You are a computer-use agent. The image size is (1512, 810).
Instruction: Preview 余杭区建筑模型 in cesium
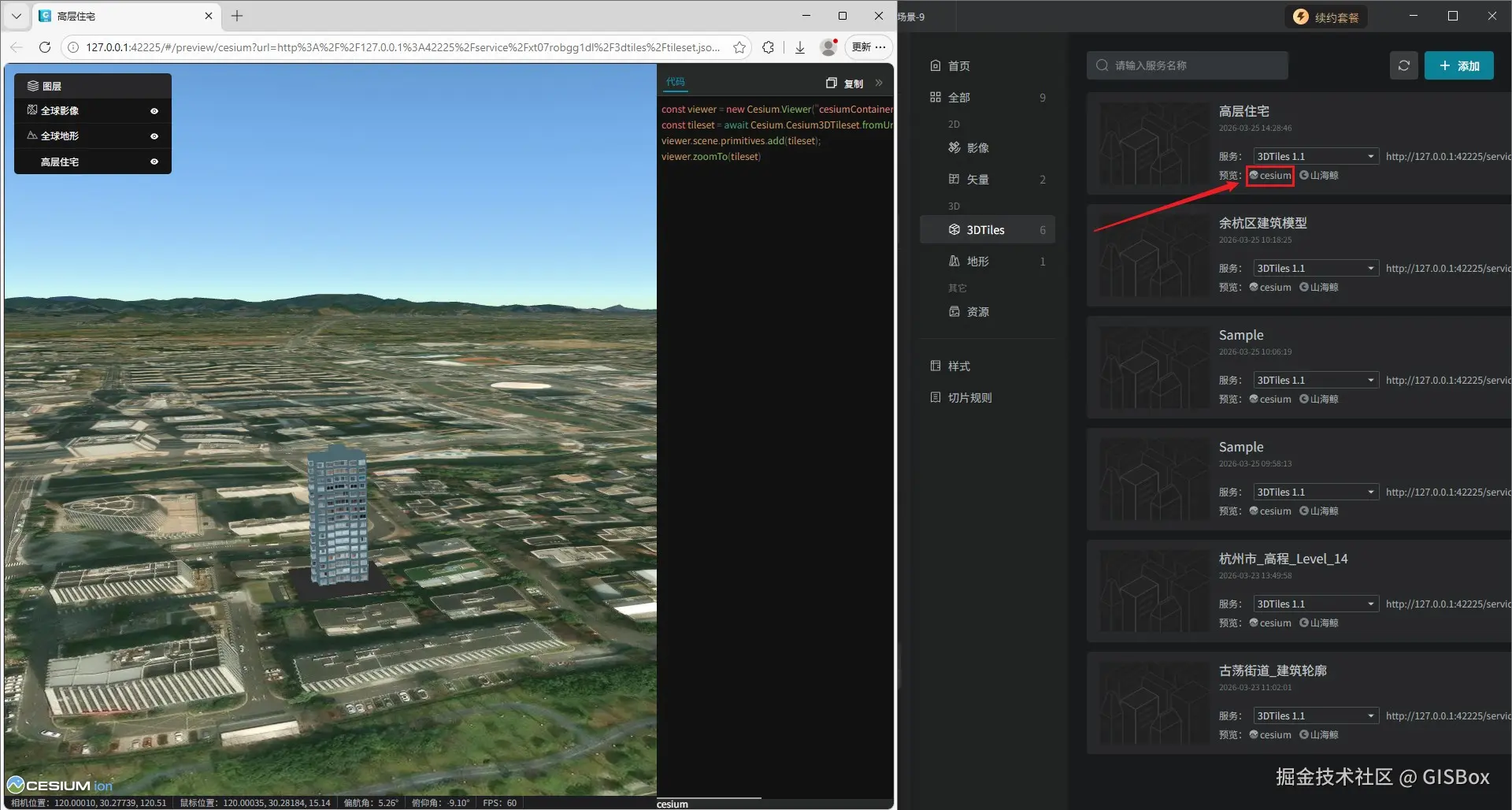click(x=1270, y=287)
